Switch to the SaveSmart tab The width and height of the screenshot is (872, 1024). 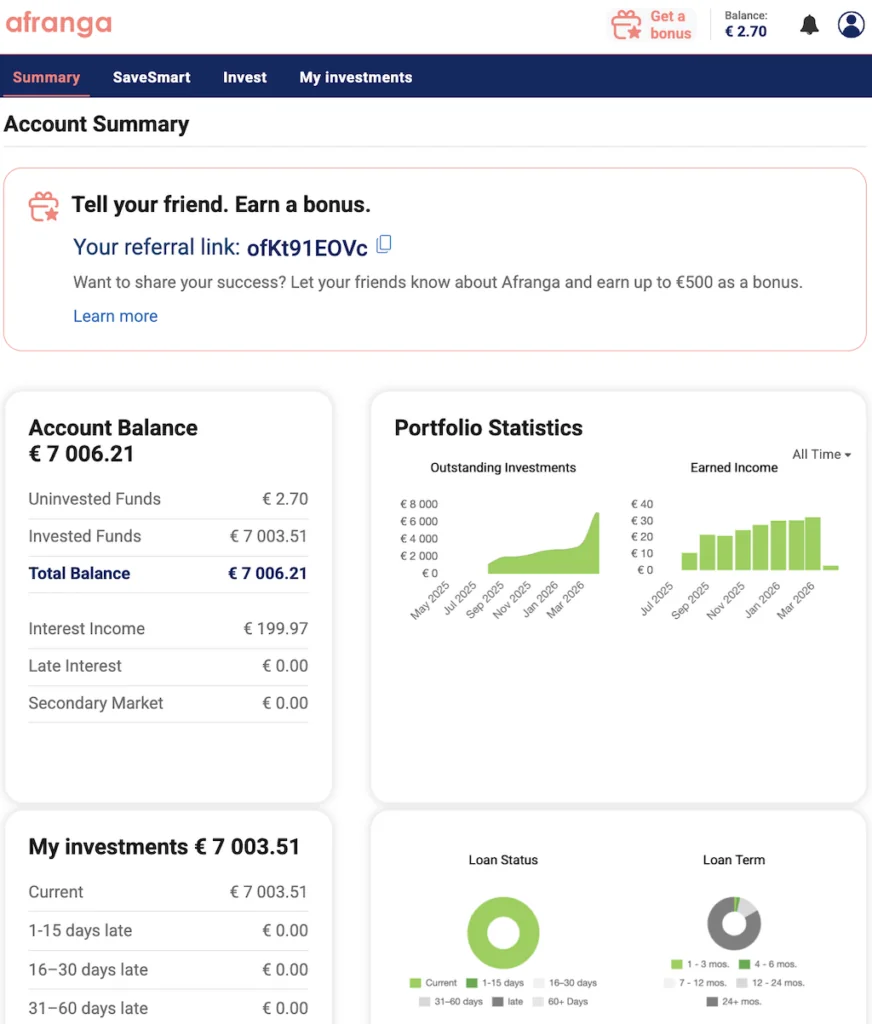151,76
